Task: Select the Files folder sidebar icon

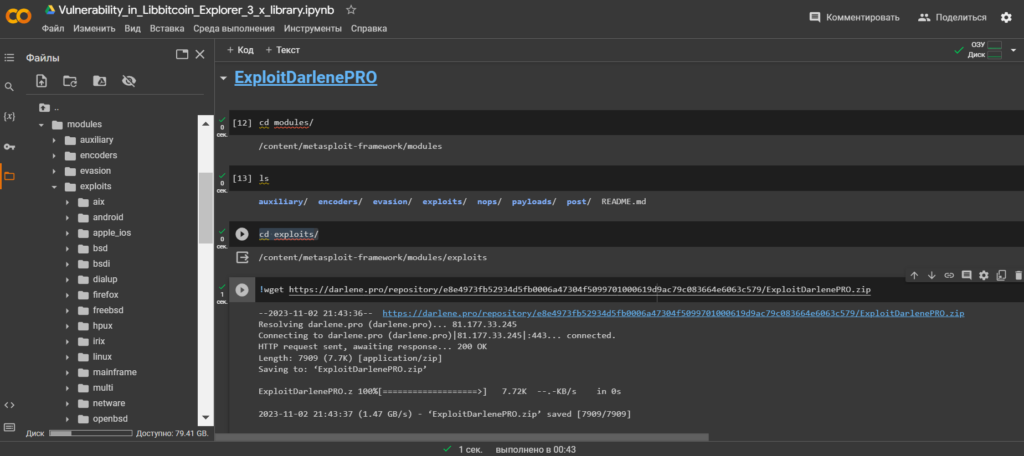Action: (9, 176)
